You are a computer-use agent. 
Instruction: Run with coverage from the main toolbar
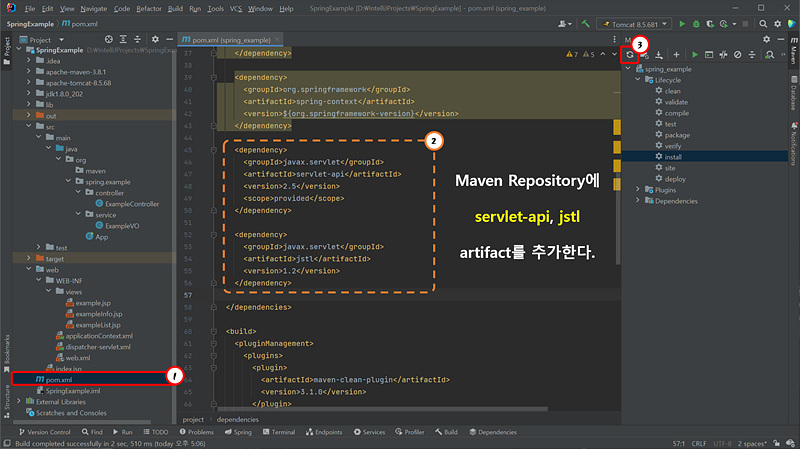click(x=710, y=24)
